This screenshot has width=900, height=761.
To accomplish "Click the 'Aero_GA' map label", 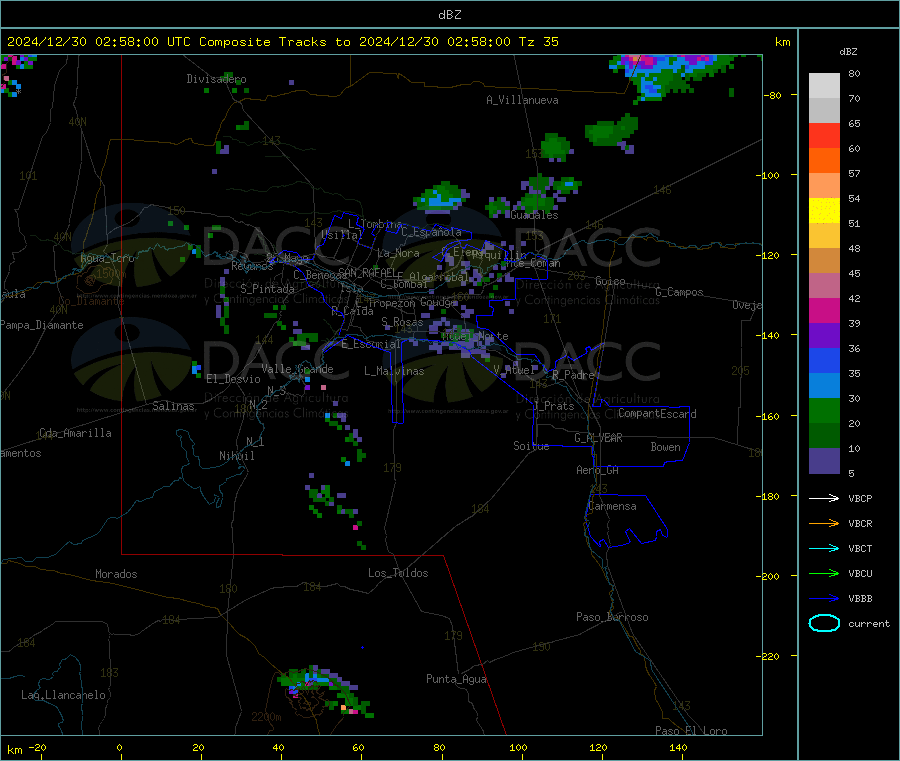I will [x=598, y=470].
